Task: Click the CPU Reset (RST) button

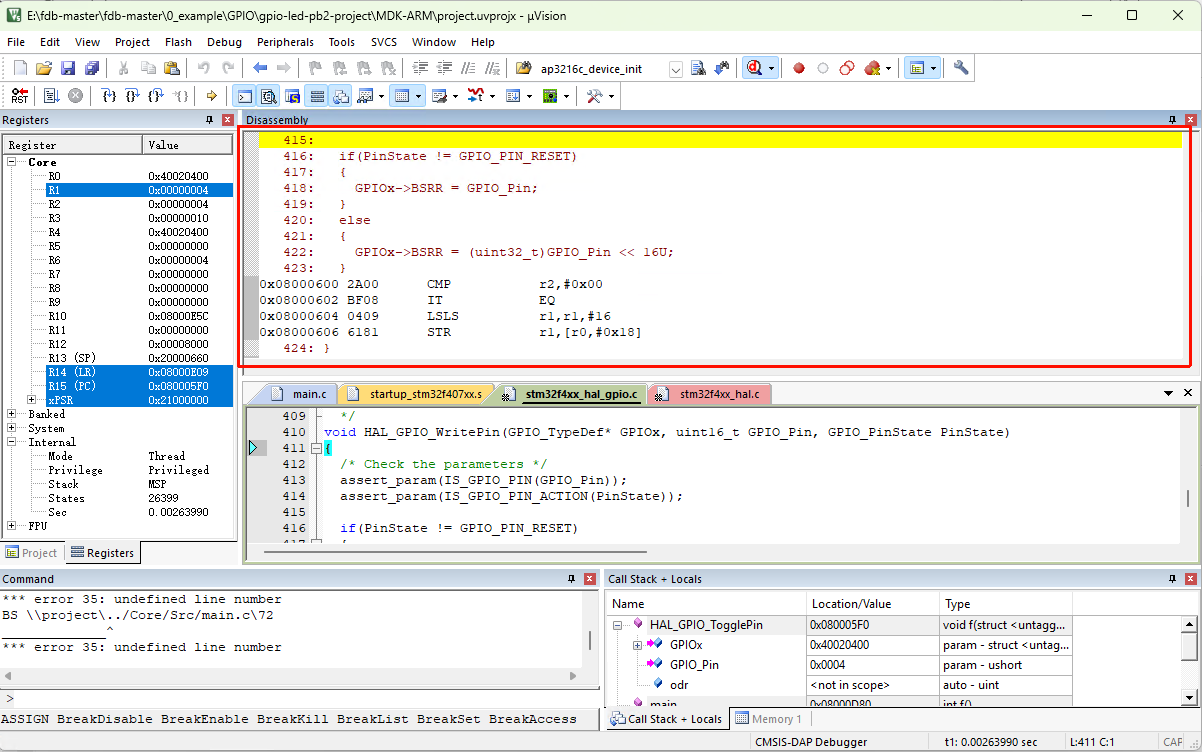Action: [x=20, y=96]
